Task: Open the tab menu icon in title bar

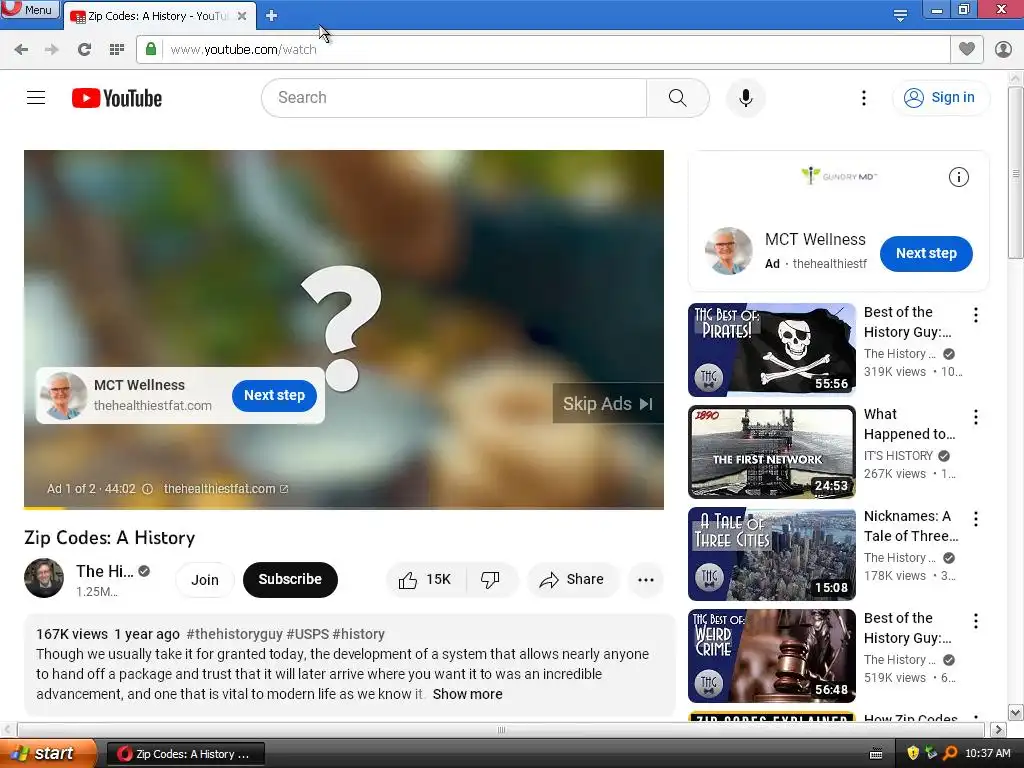Action: tap(900, 15)
